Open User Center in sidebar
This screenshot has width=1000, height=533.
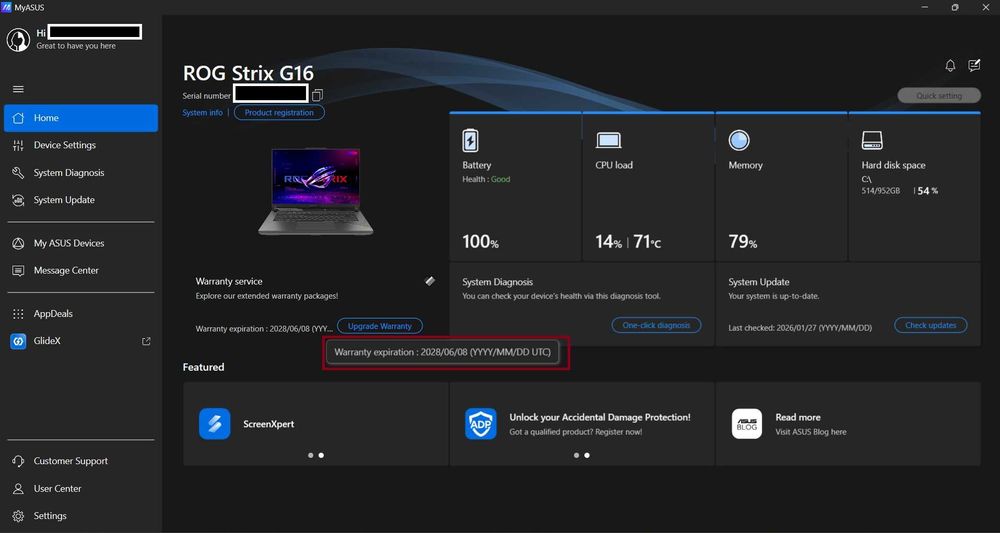click(81, 488)
